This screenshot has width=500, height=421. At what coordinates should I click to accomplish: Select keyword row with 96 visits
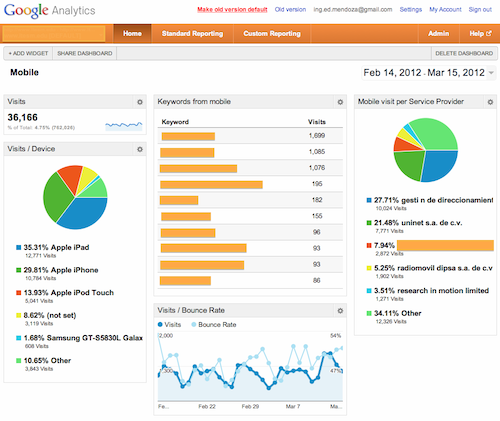250,232
